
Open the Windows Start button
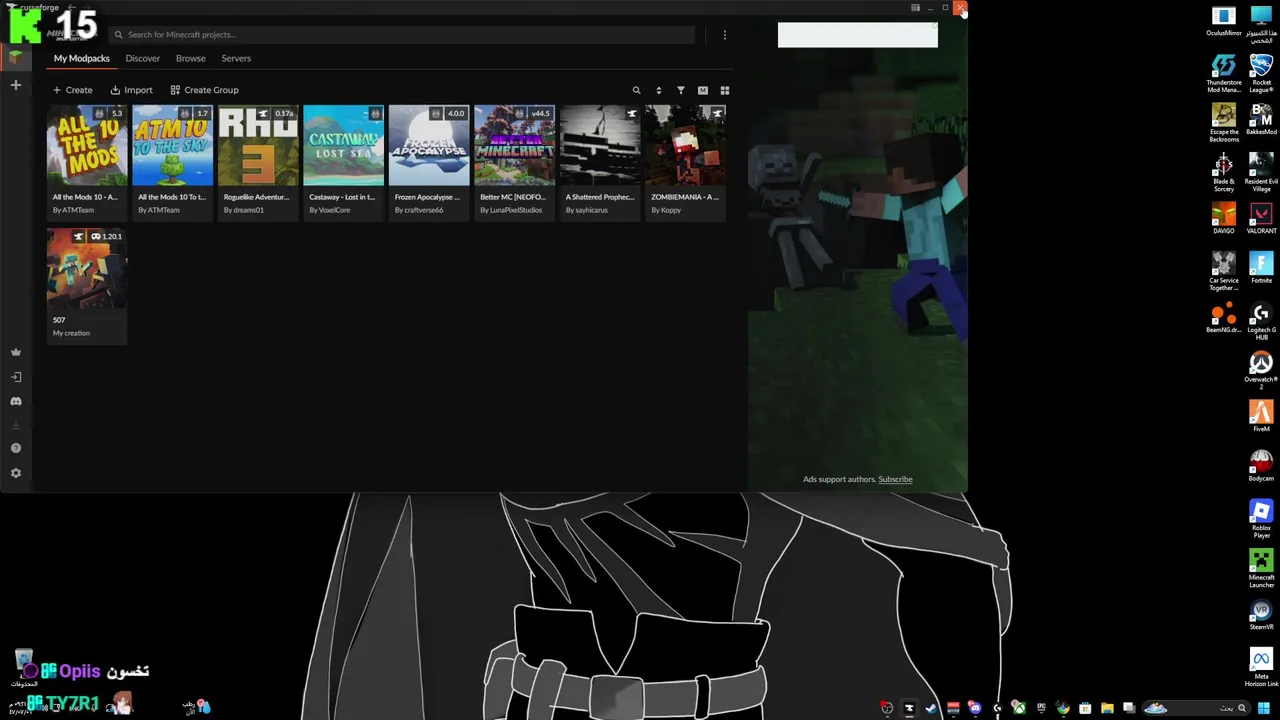tap(1264, 708)
